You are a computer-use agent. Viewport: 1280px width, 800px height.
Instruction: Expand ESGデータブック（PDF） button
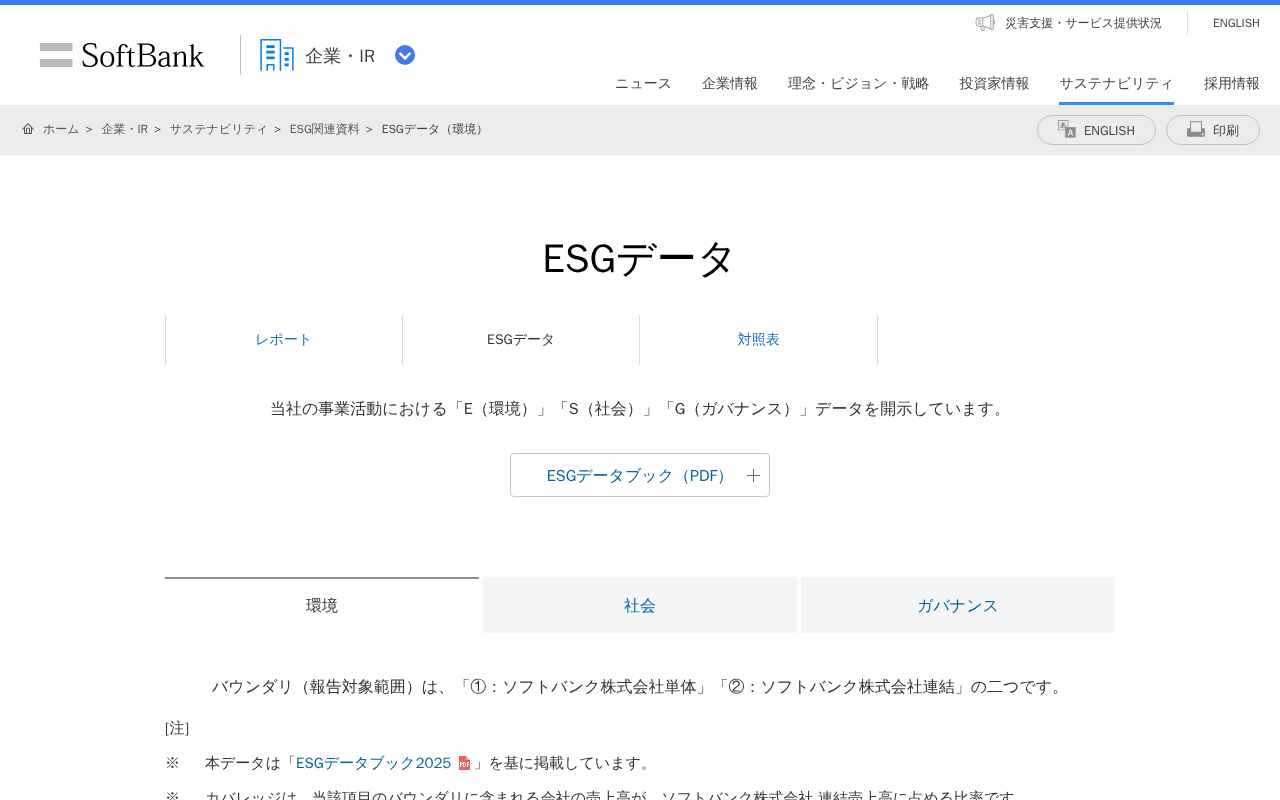(x=640, y=475)
